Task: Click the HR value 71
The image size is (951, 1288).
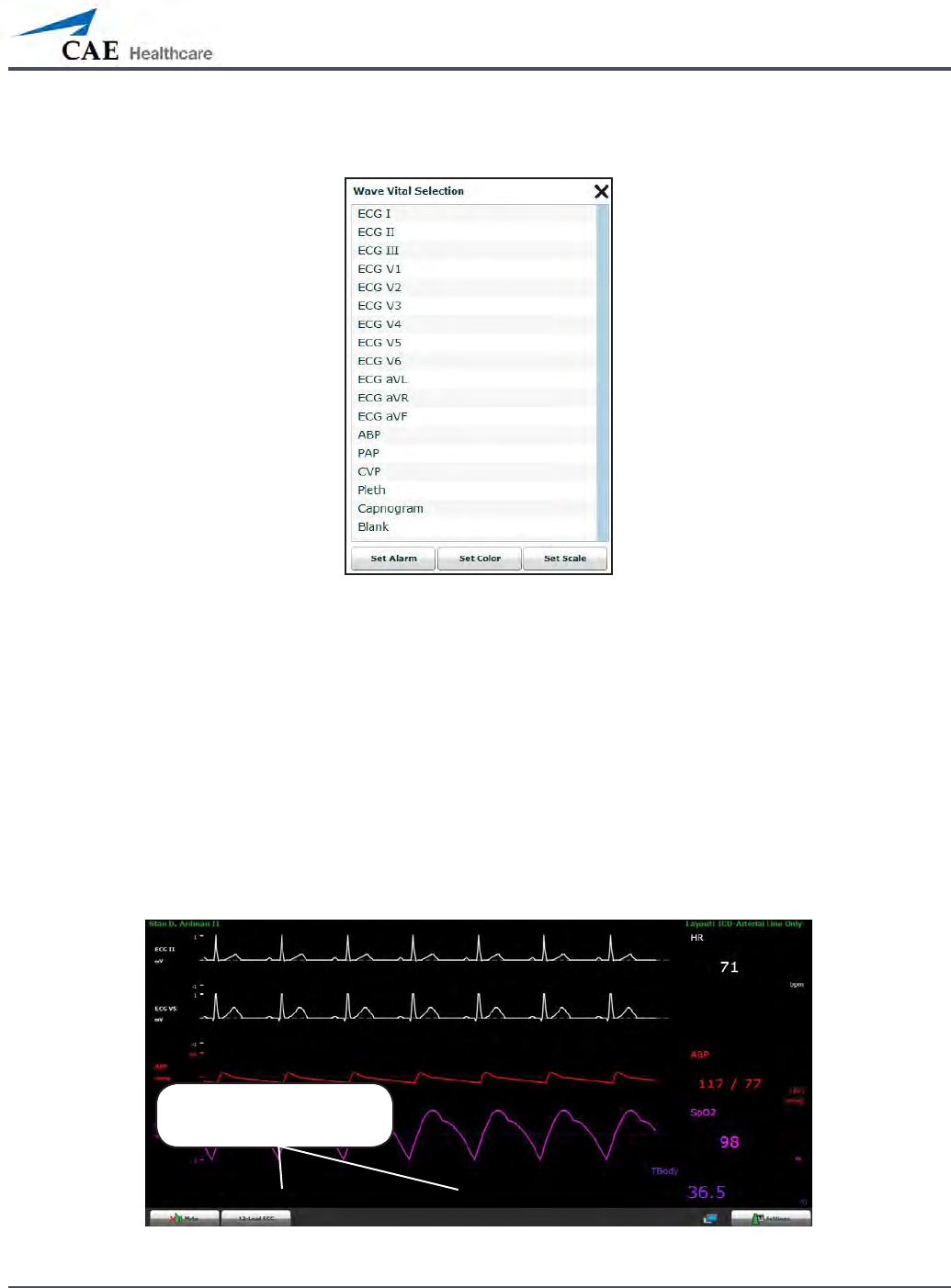Action: click(730, 966)
